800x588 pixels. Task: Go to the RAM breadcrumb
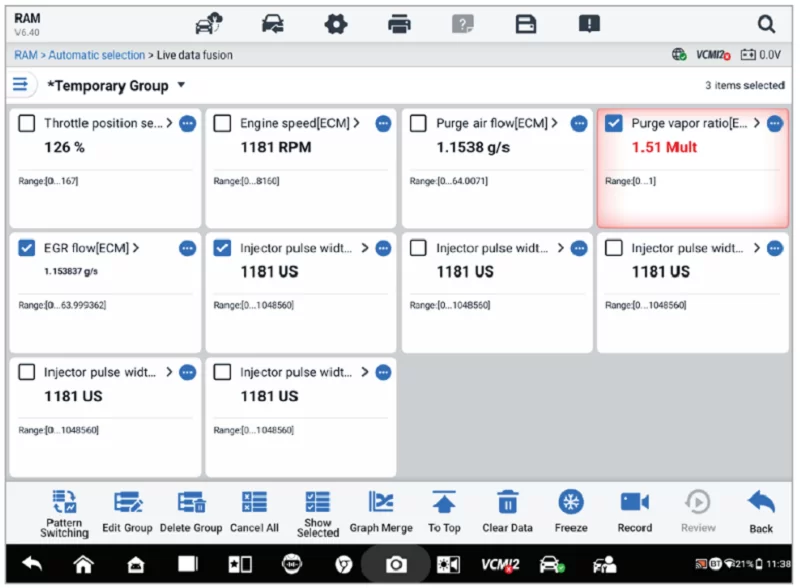[25, 55]
